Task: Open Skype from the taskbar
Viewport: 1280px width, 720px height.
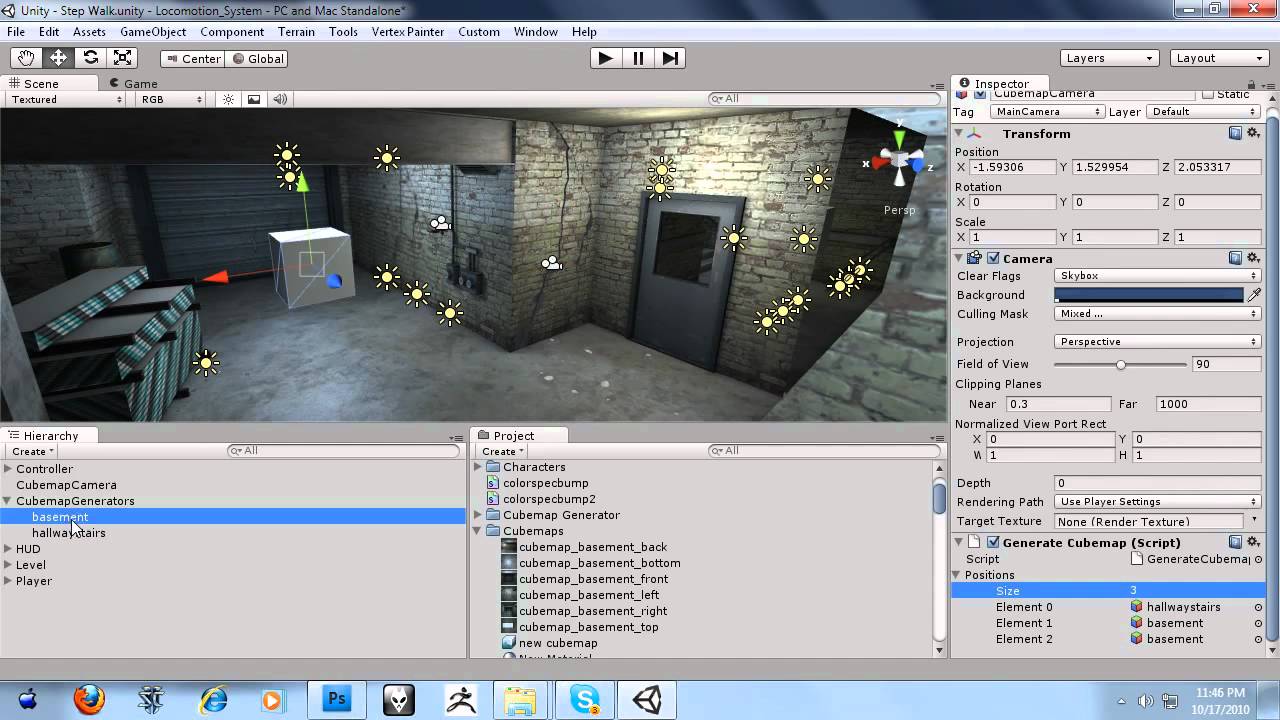Action: pos(584,700)
